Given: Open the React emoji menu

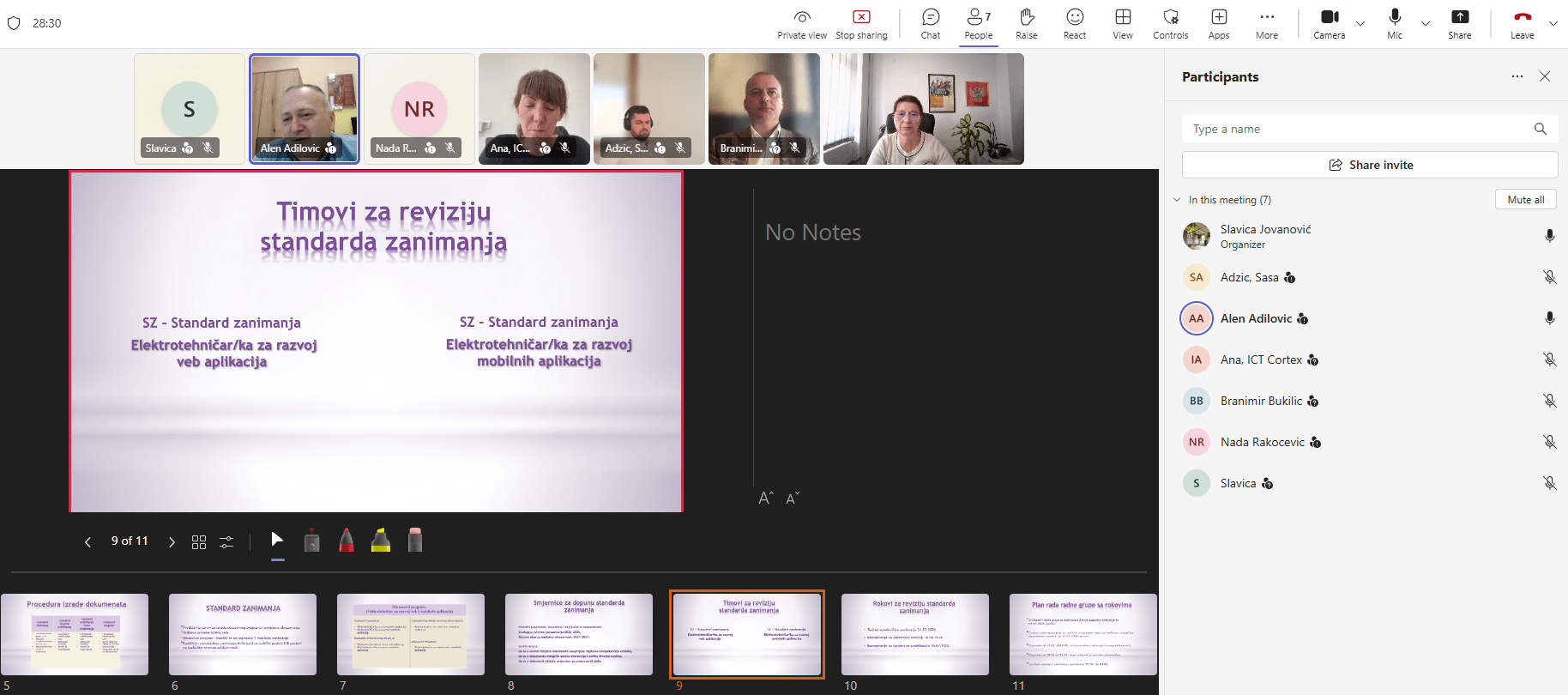Looking at the screenshot, I should (1074, 23).
